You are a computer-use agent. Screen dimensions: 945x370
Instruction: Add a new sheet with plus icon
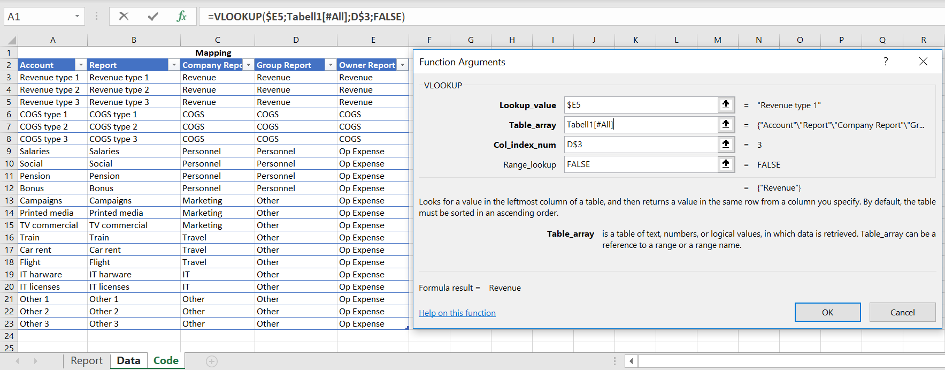[212, 361]
